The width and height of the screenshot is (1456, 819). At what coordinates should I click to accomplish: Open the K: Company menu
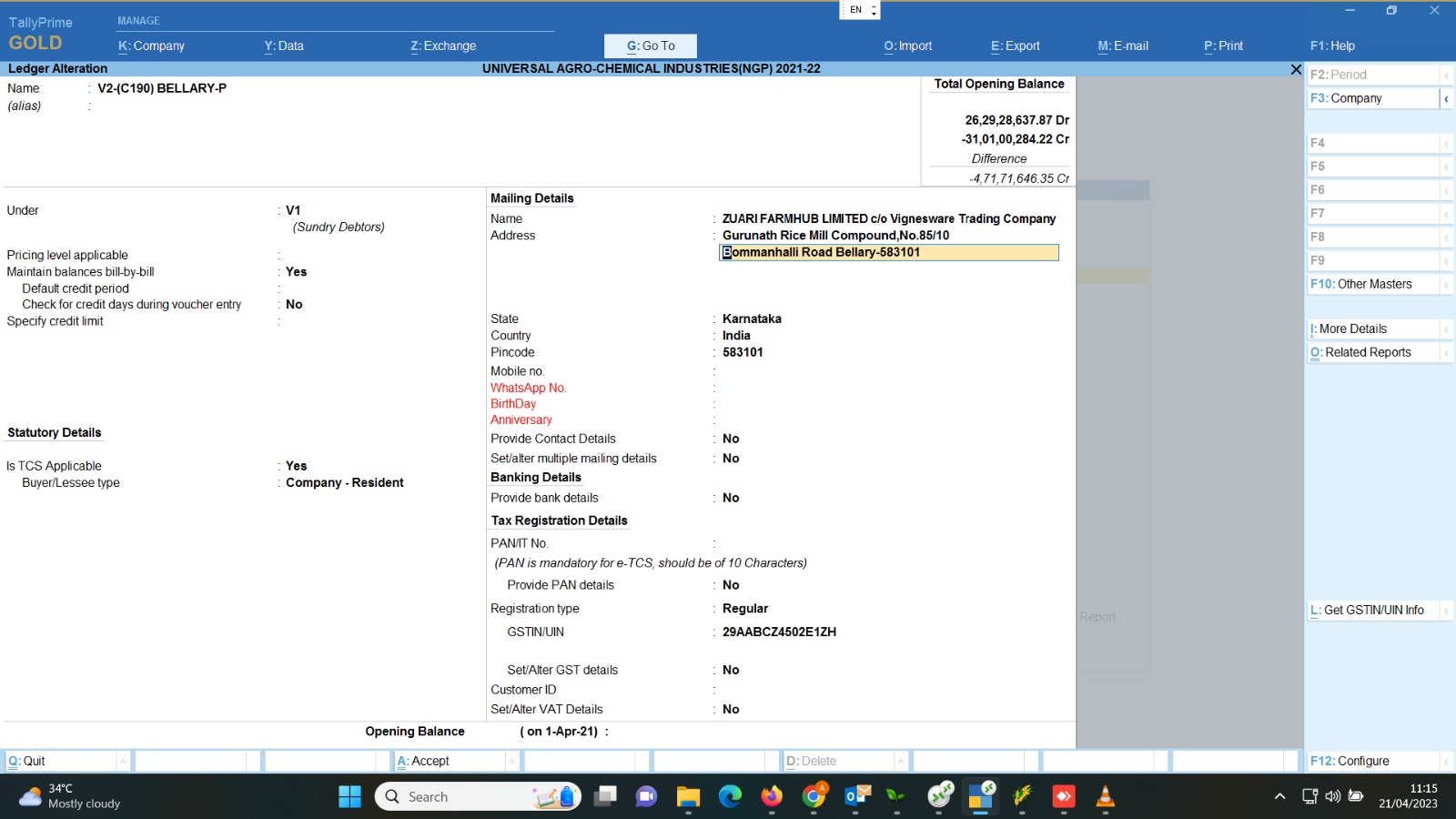151,45
